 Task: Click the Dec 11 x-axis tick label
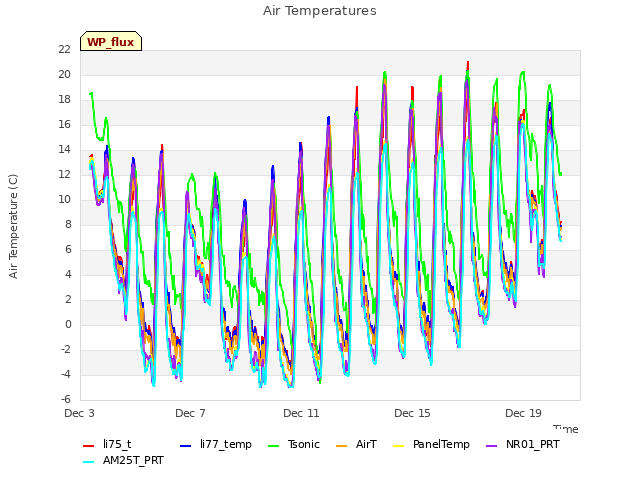pyautogui.click(x=301, y=413)
